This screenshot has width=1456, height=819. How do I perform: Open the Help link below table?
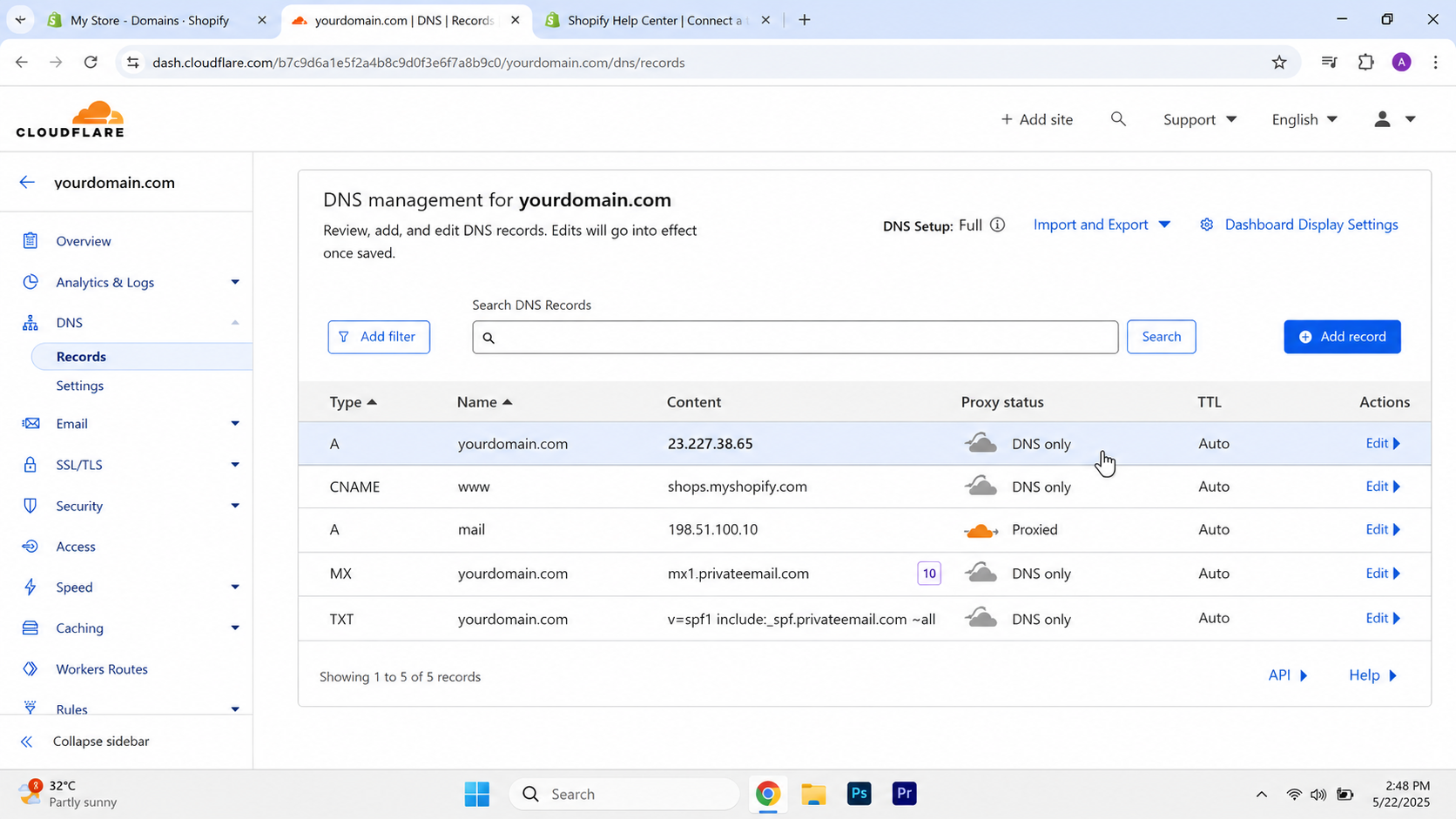click(1373, 675)
